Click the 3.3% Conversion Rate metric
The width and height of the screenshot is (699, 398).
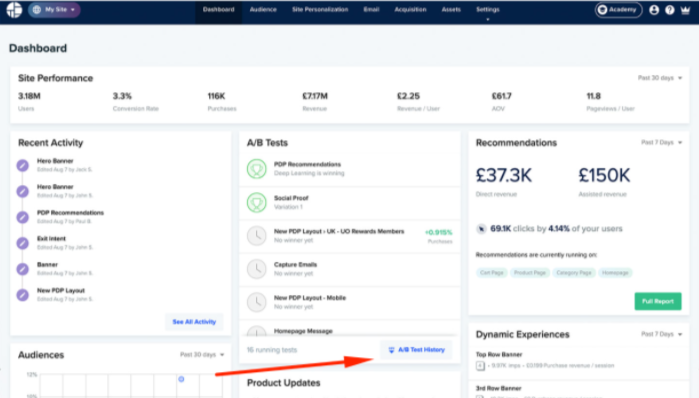point(136,102)
